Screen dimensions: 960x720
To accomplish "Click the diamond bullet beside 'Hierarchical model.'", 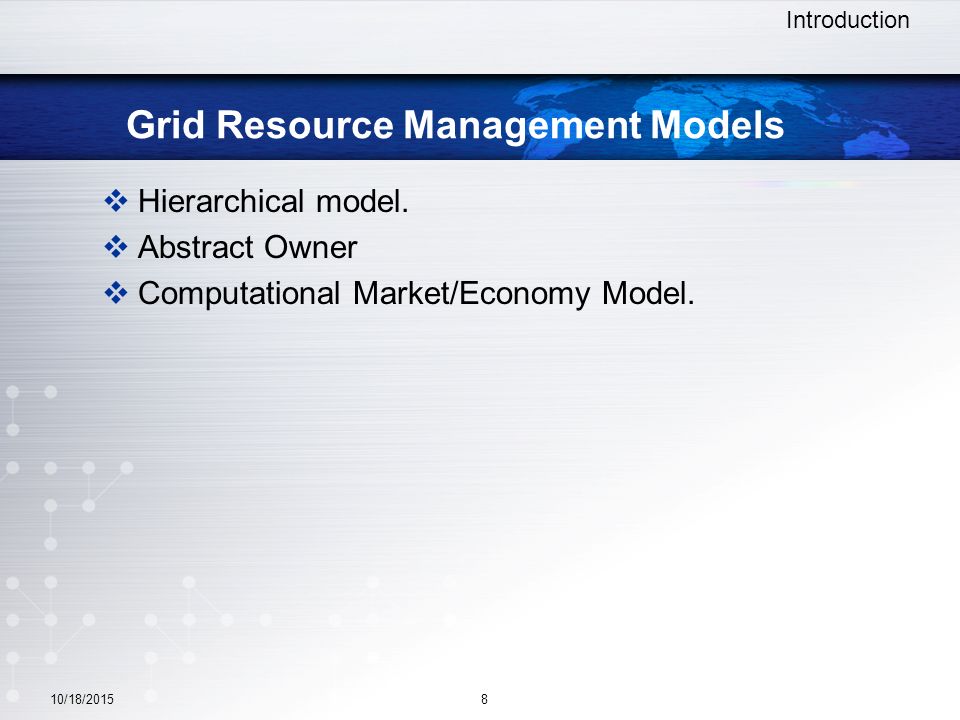I will pyautogui.click(x=116, y=201).
